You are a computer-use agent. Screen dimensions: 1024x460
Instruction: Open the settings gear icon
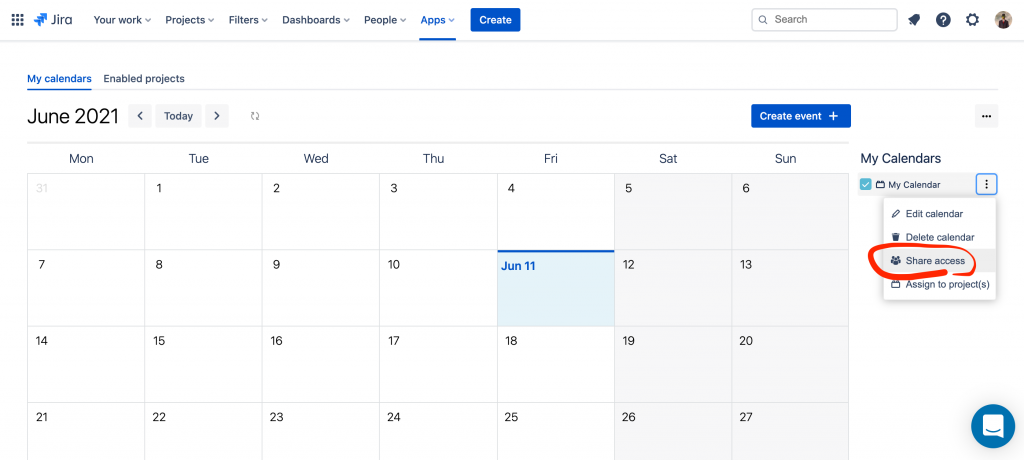(972, 20)
